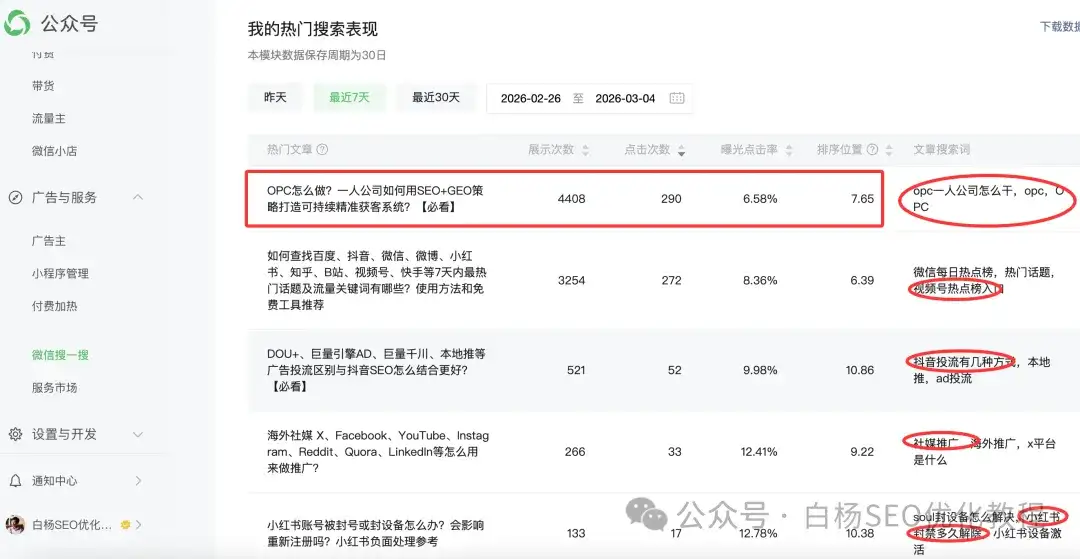Click the gear icon beside 设置与开发
Screen dimensions: 1080x559
click(15, 434)
